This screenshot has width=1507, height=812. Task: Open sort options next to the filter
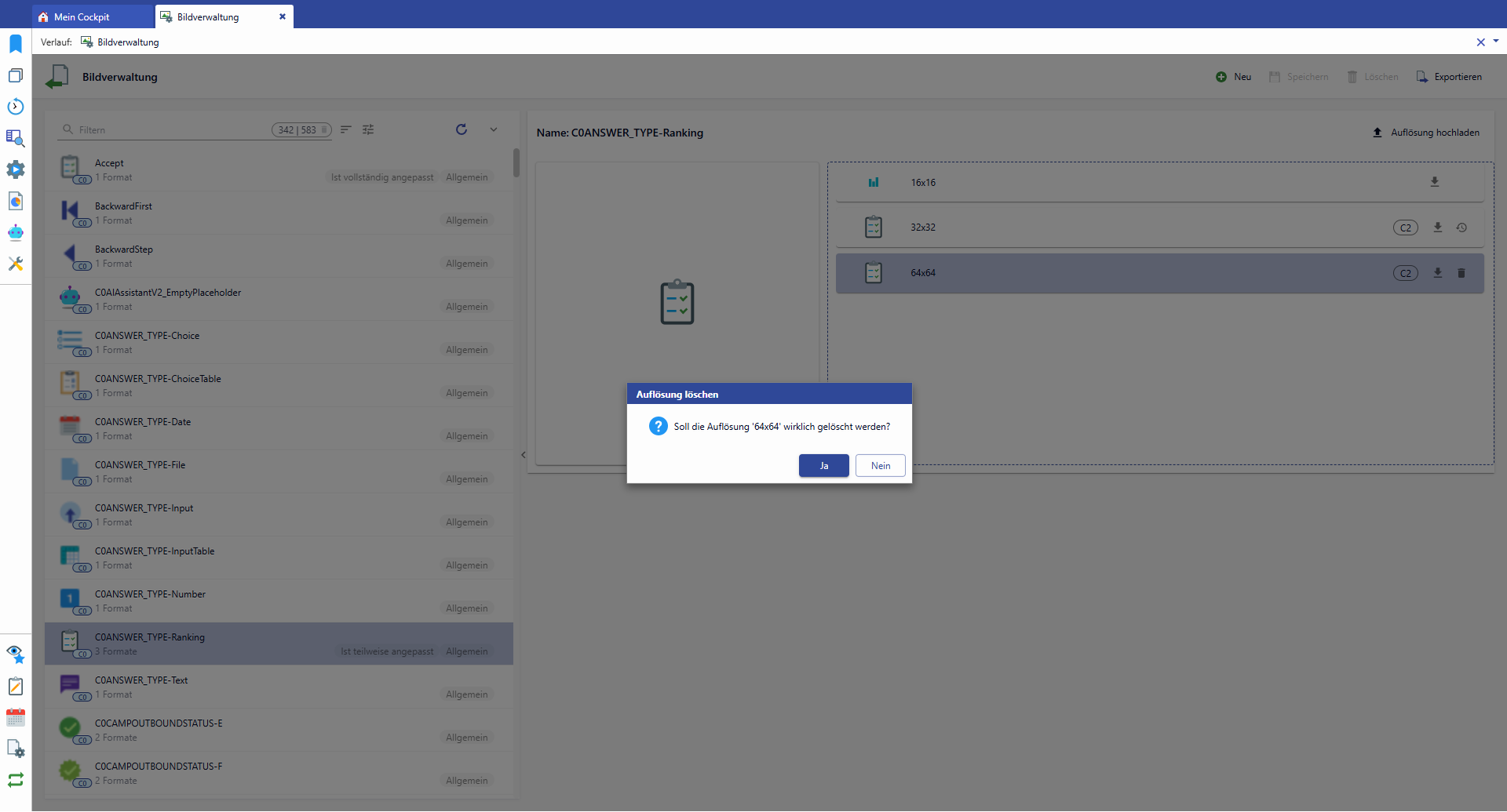point(345,129)
